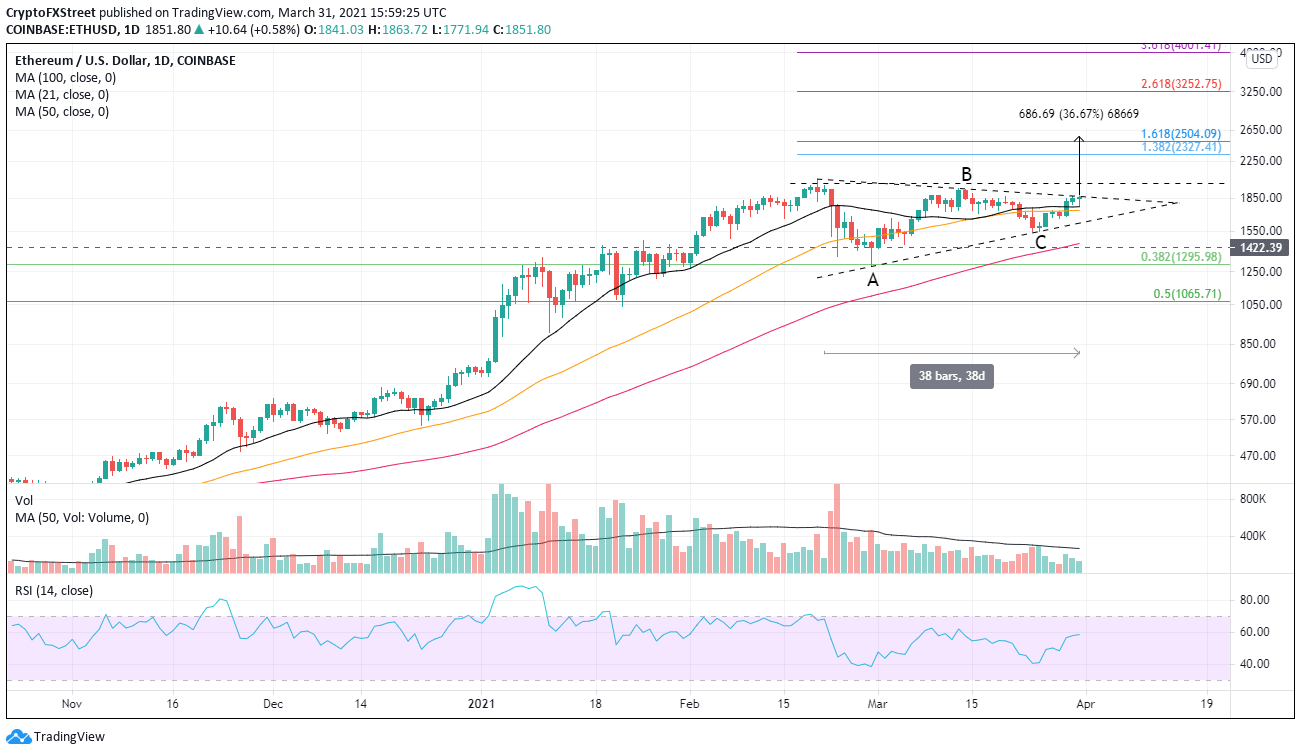Click the 19 date on time axis
This screenshot has width=1301, height=755.
[1207, 704]
